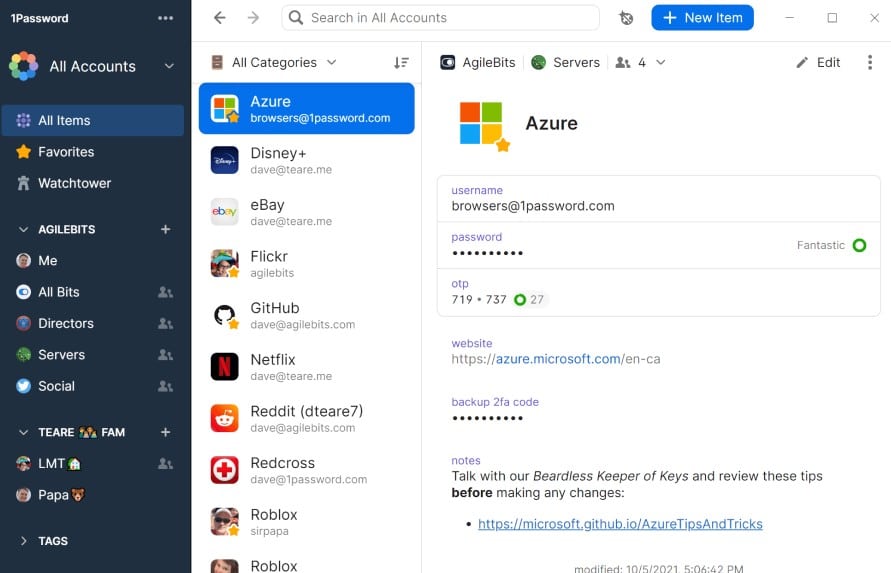The image size is (891, 573).
Task: Go forward with the right arrow
Action: [x=253, y=18]
